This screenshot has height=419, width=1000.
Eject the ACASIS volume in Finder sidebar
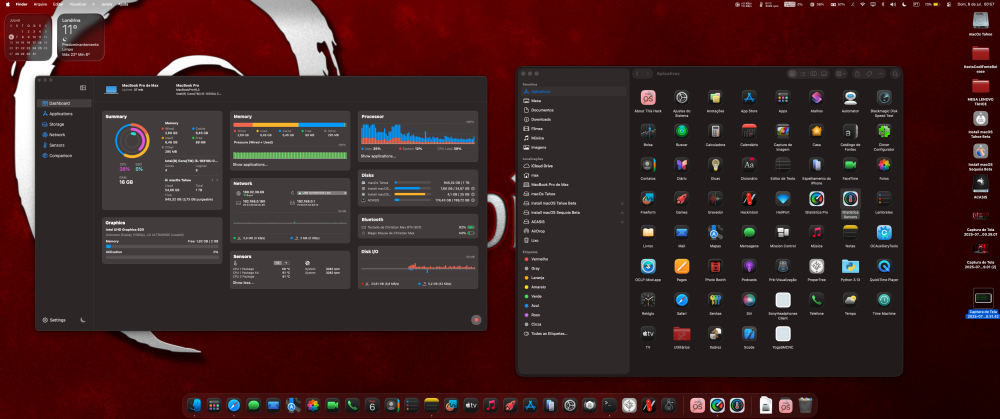coord(622,221)
